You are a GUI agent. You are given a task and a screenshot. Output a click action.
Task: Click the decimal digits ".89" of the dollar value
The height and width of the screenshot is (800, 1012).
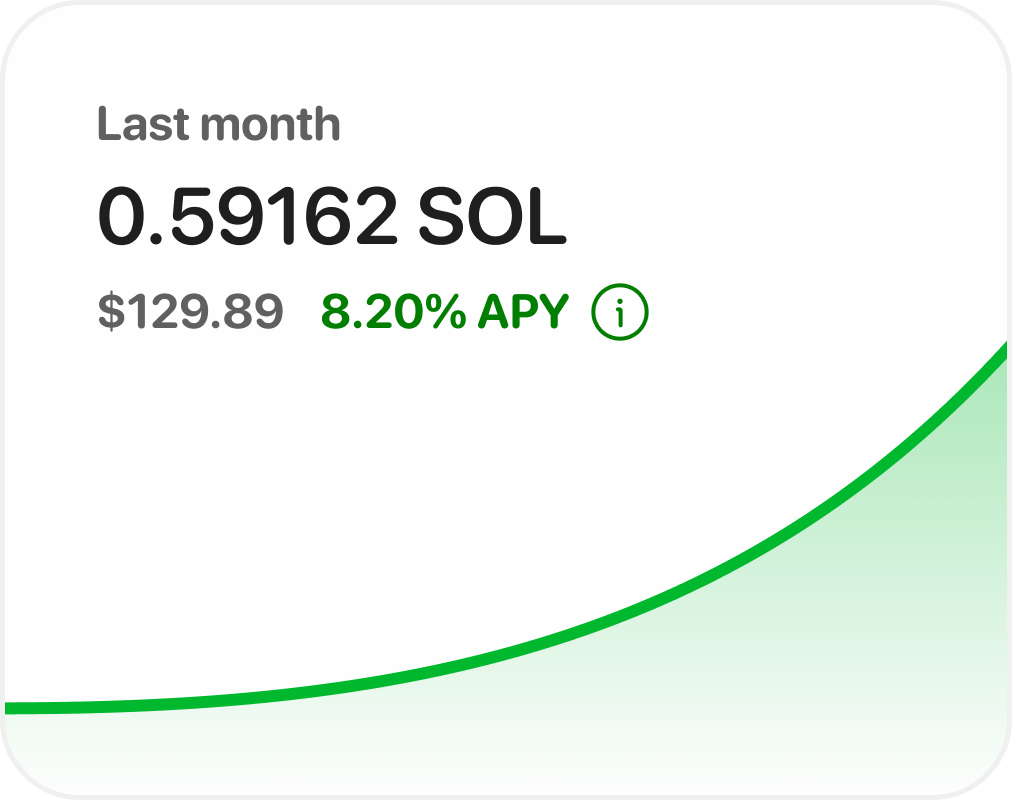pos(256,313)
